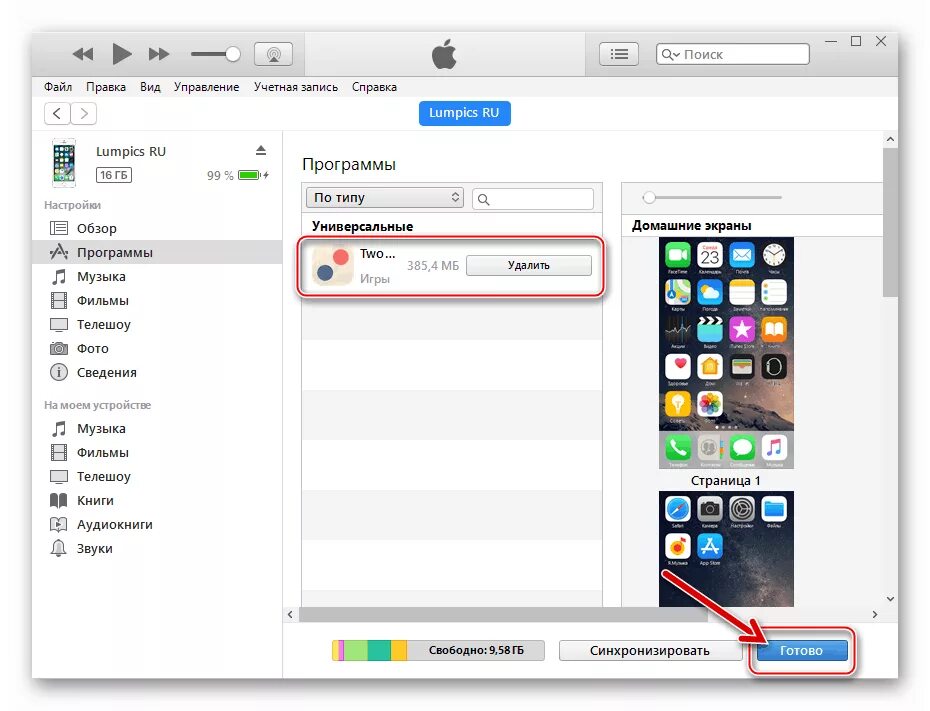Open the Звуки sidebar item
The height and width of the screenshot is (711, 930).
[x=157, y=549]
